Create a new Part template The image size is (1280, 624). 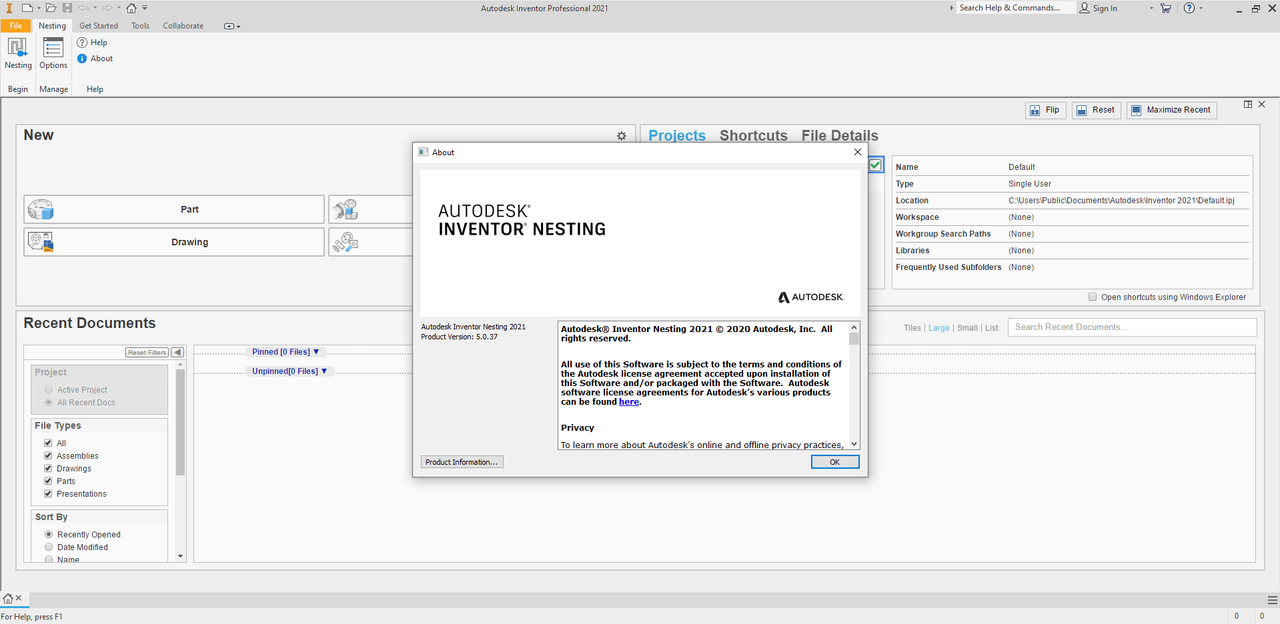point(174,209)
